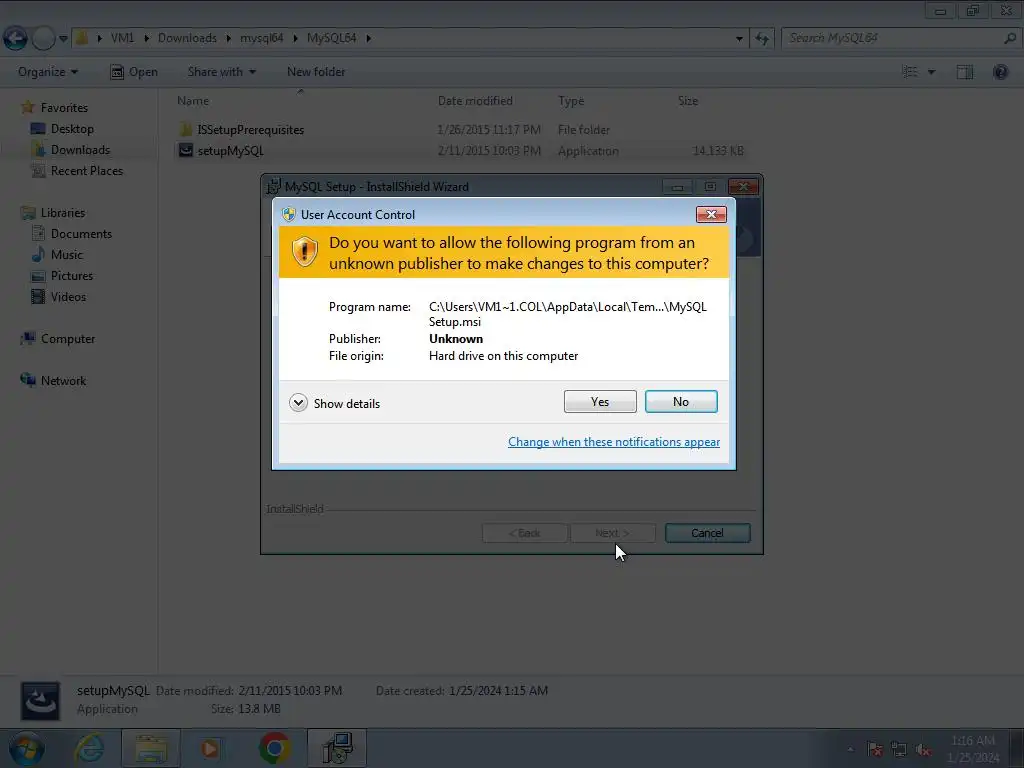Image resolution: width=1024 pixels, height=768 pixels.
Task: Sort by the Size column header
Action: [688, 101]
